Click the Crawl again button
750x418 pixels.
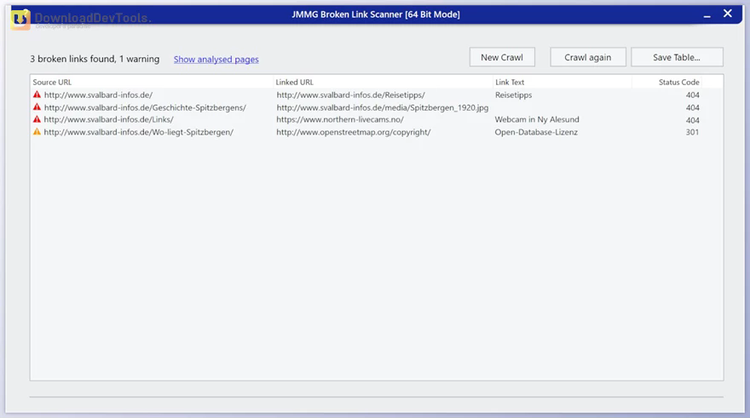point(588,57)
